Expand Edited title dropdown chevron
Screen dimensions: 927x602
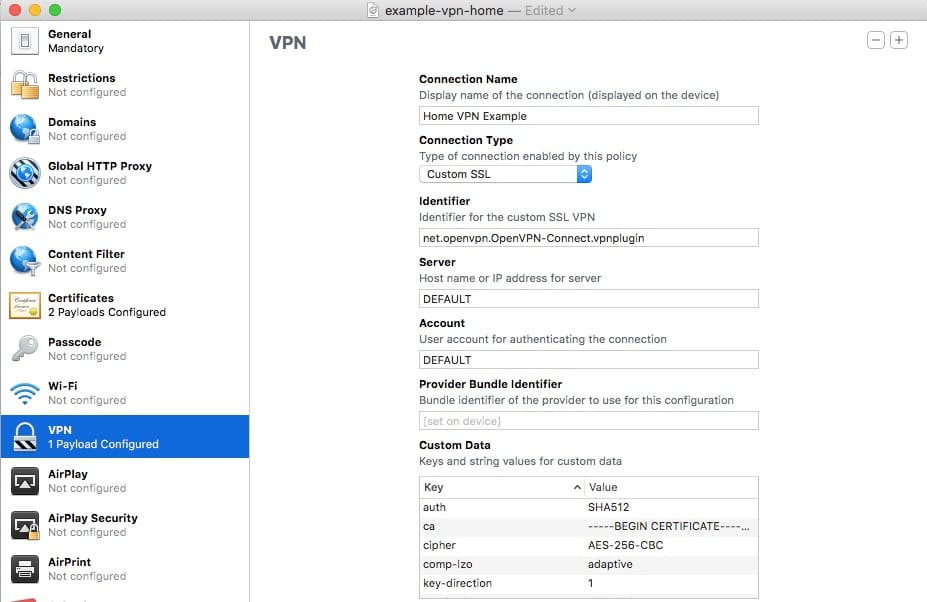(x=572, y=10)
